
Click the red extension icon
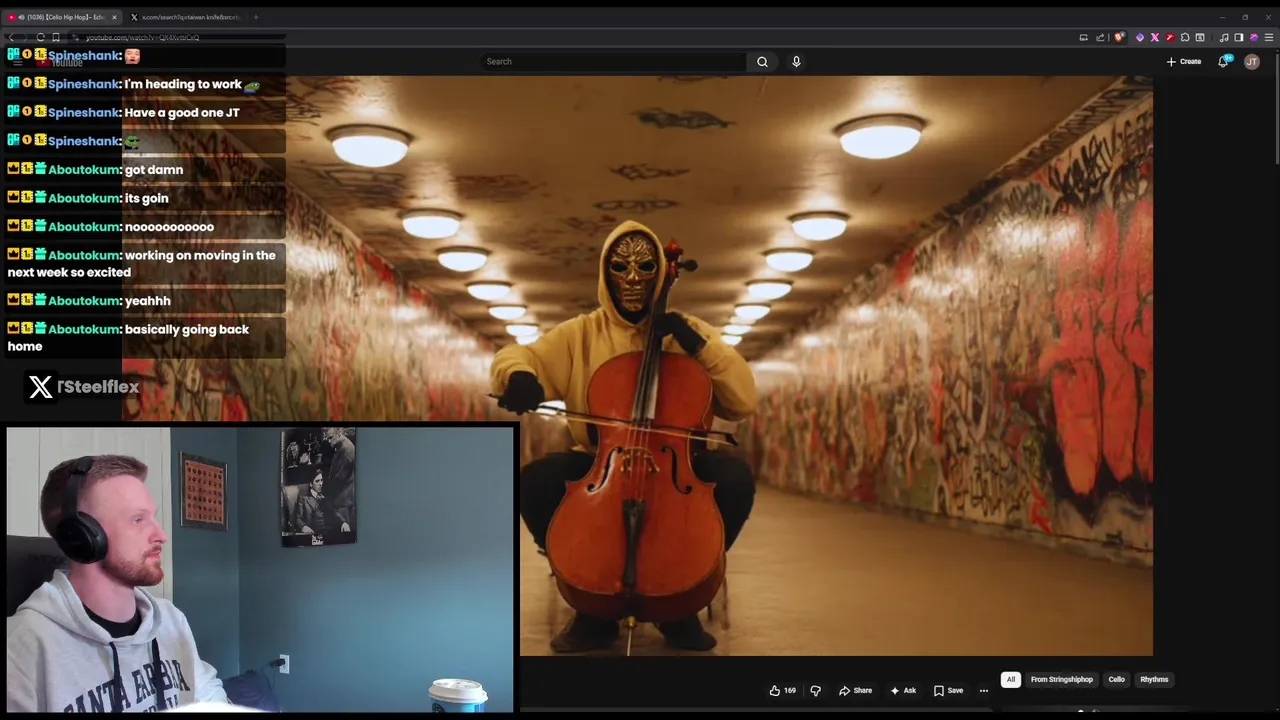point(1170,37)
